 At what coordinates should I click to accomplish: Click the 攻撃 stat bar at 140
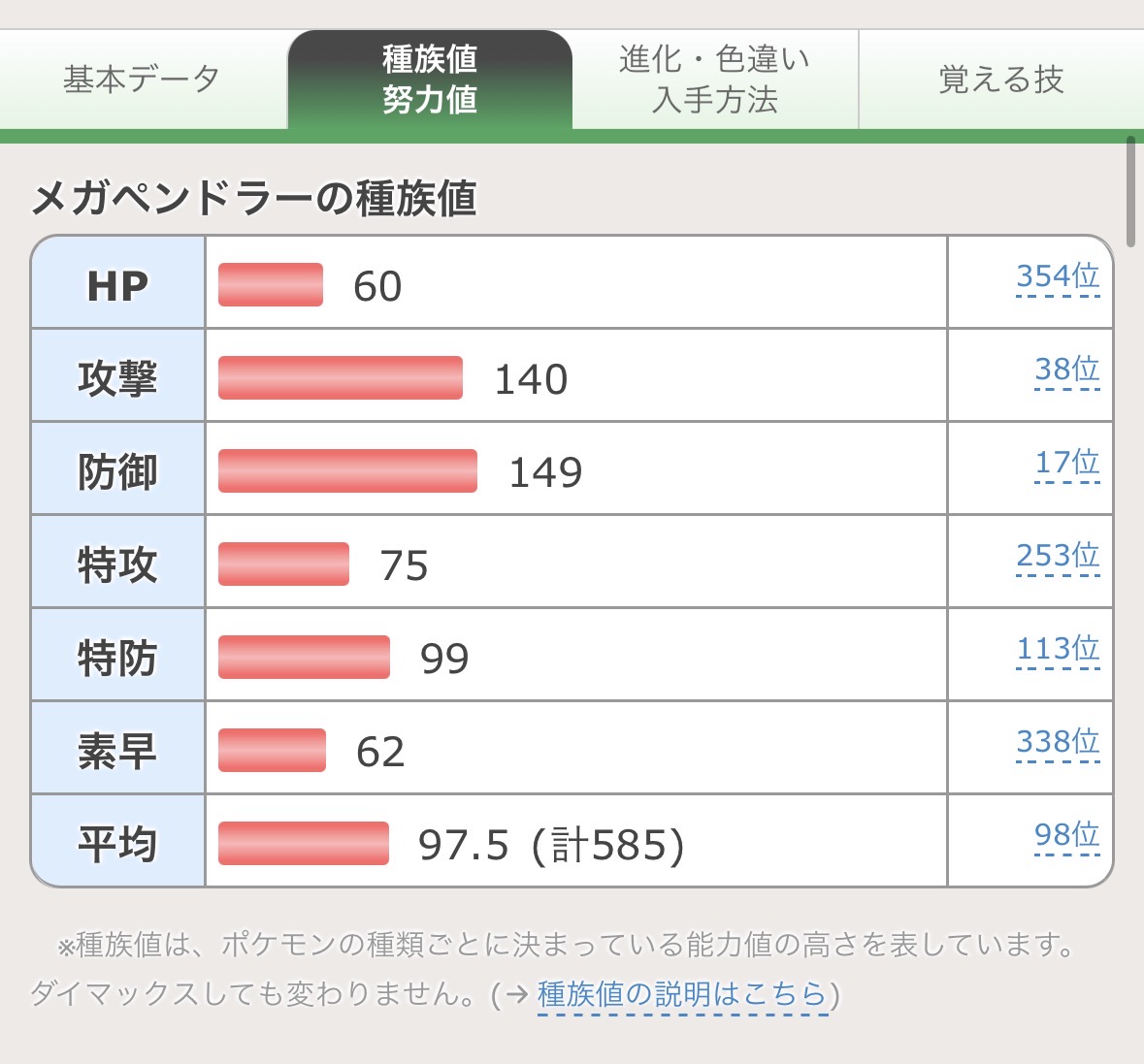click(x=340, y=377)
